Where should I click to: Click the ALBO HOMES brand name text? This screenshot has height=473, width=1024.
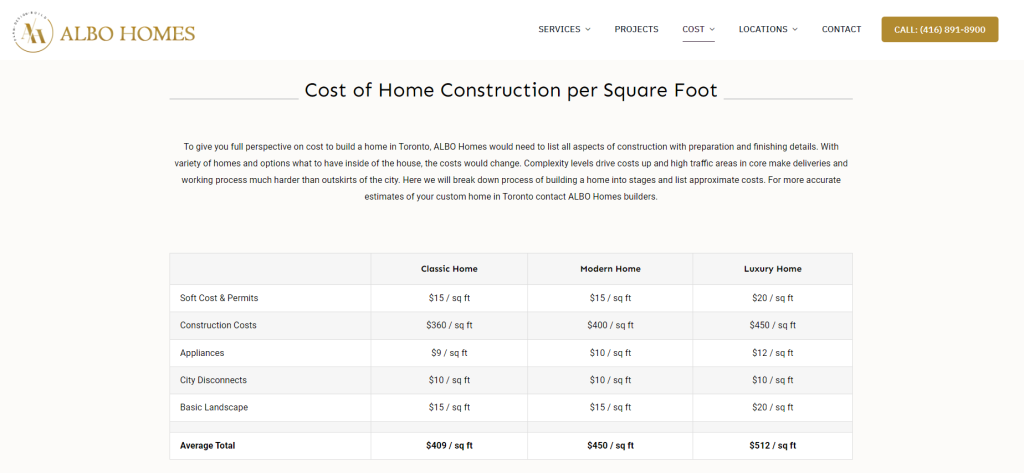(127, 33)
